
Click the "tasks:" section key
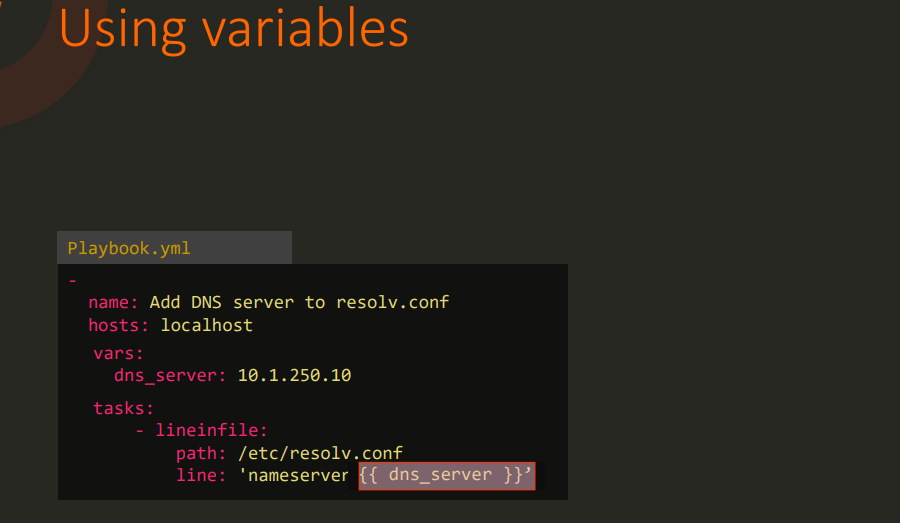(x=124, y=408)
